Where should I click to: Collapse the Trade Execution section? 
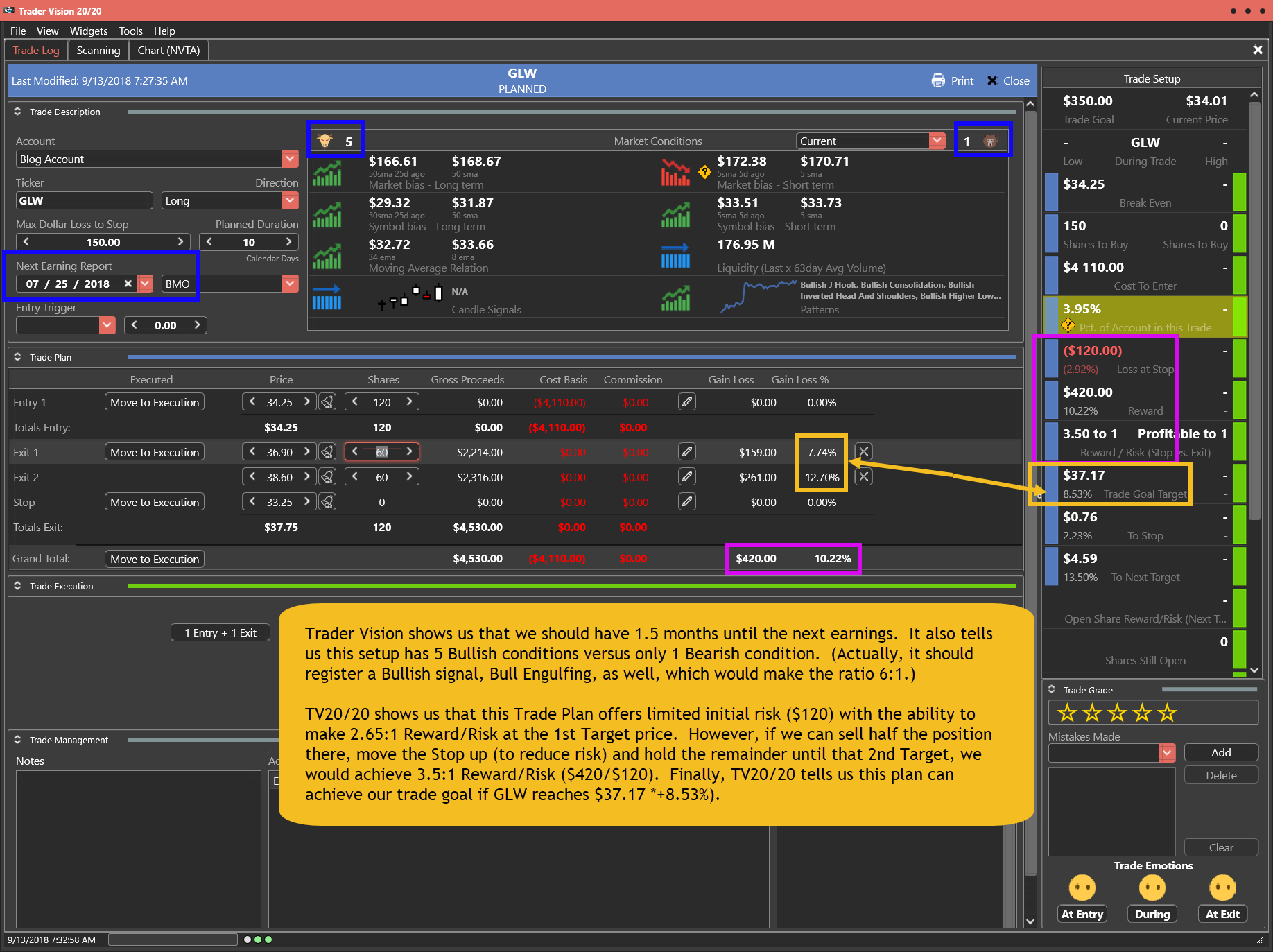click(17, 585)
